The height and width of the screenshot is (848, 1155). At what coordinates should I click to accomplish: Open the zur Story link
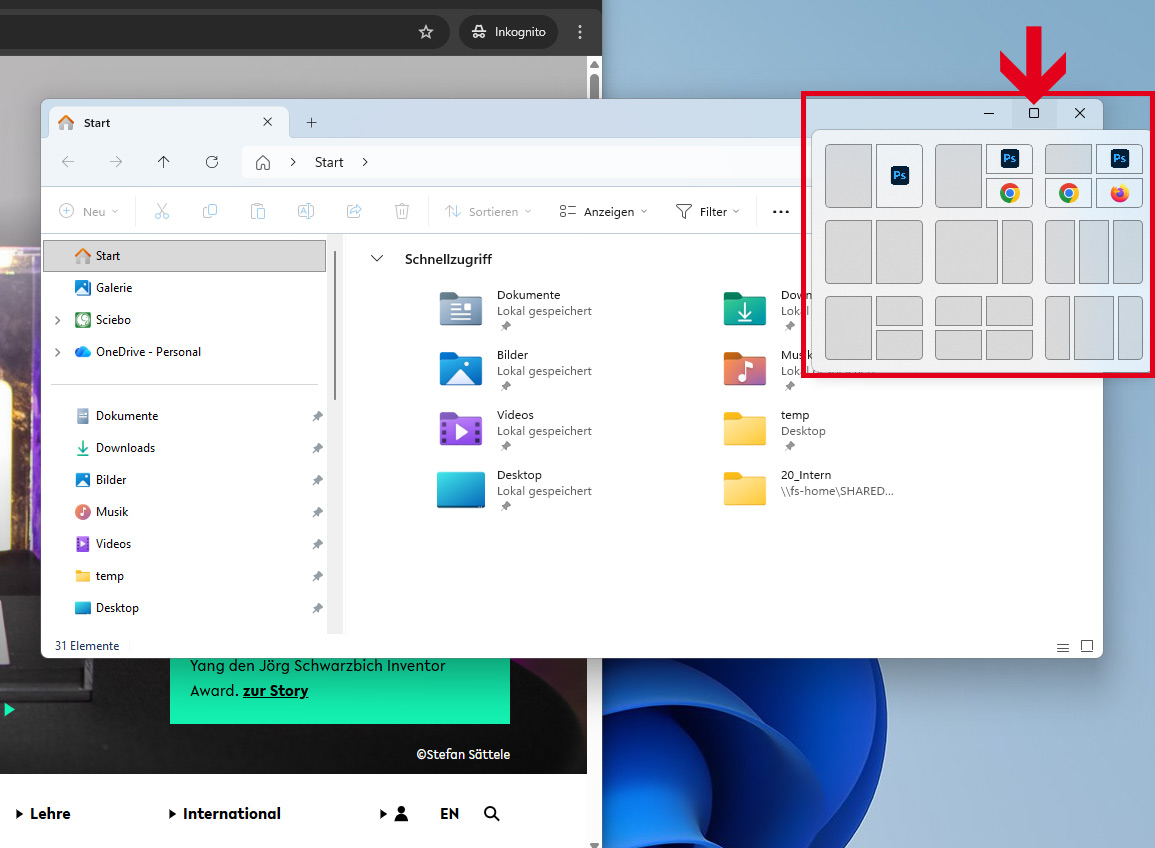pyautogui.click(x=275, y=691)
